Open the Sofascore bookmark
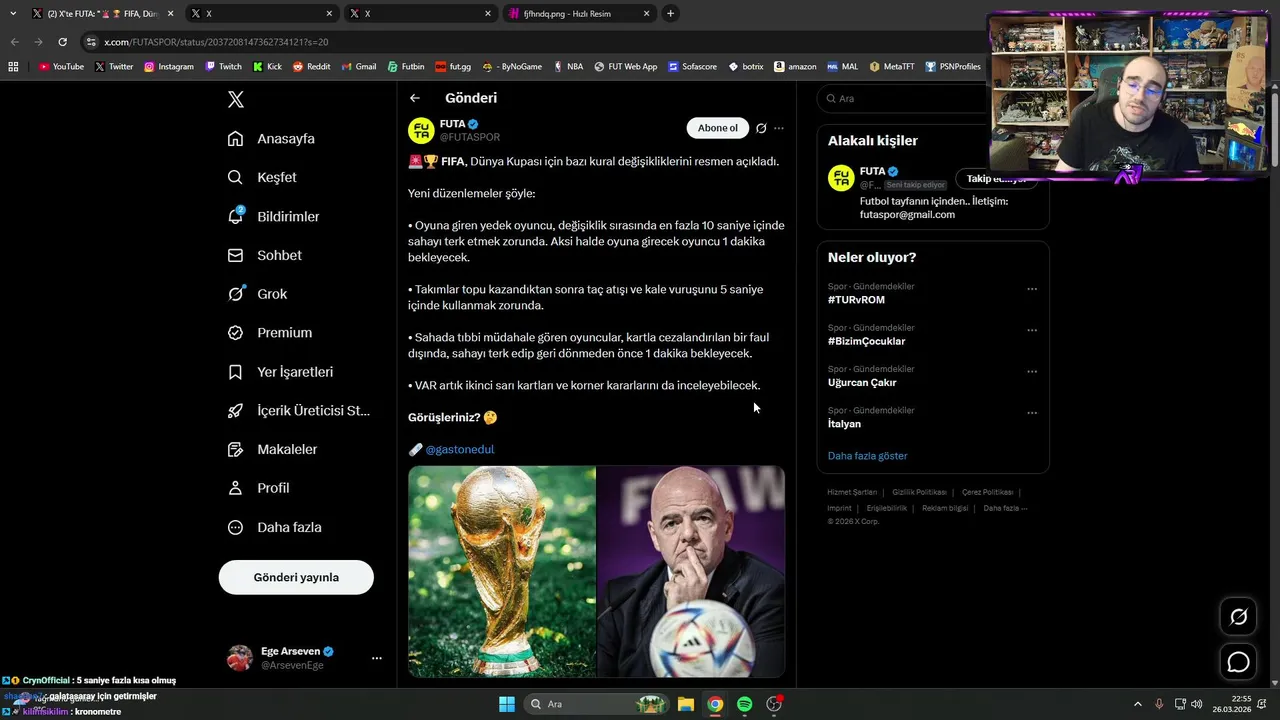The height and width of the screenshot is (720, 1280). point(692,67)
